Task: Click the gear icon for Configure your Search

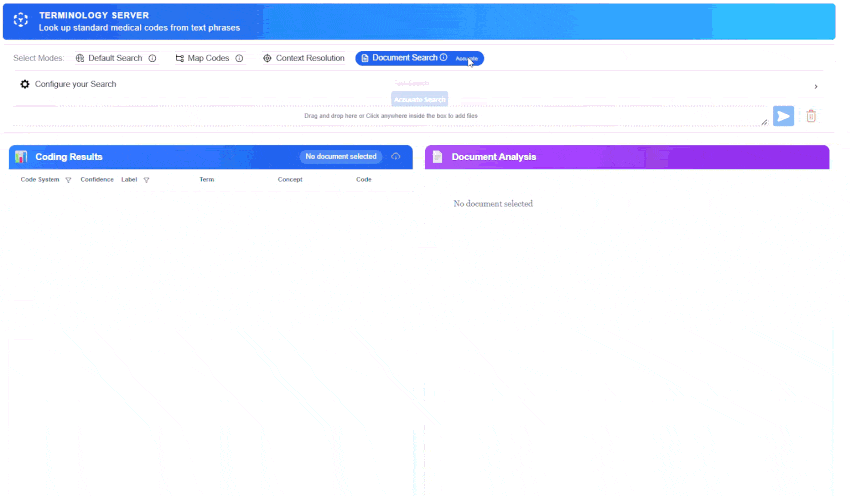Action: point(25,84)
